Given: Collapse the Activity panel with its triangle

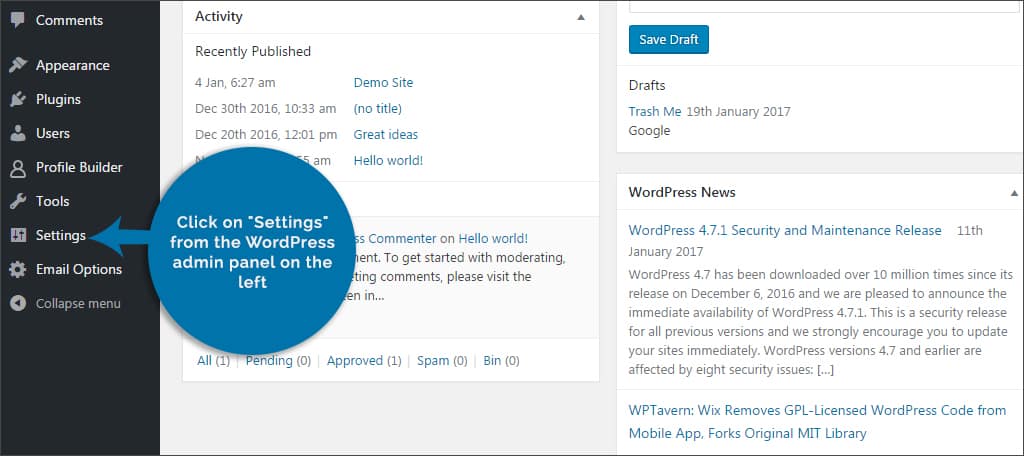Looking at the screenshot, I should pos(581,18).
